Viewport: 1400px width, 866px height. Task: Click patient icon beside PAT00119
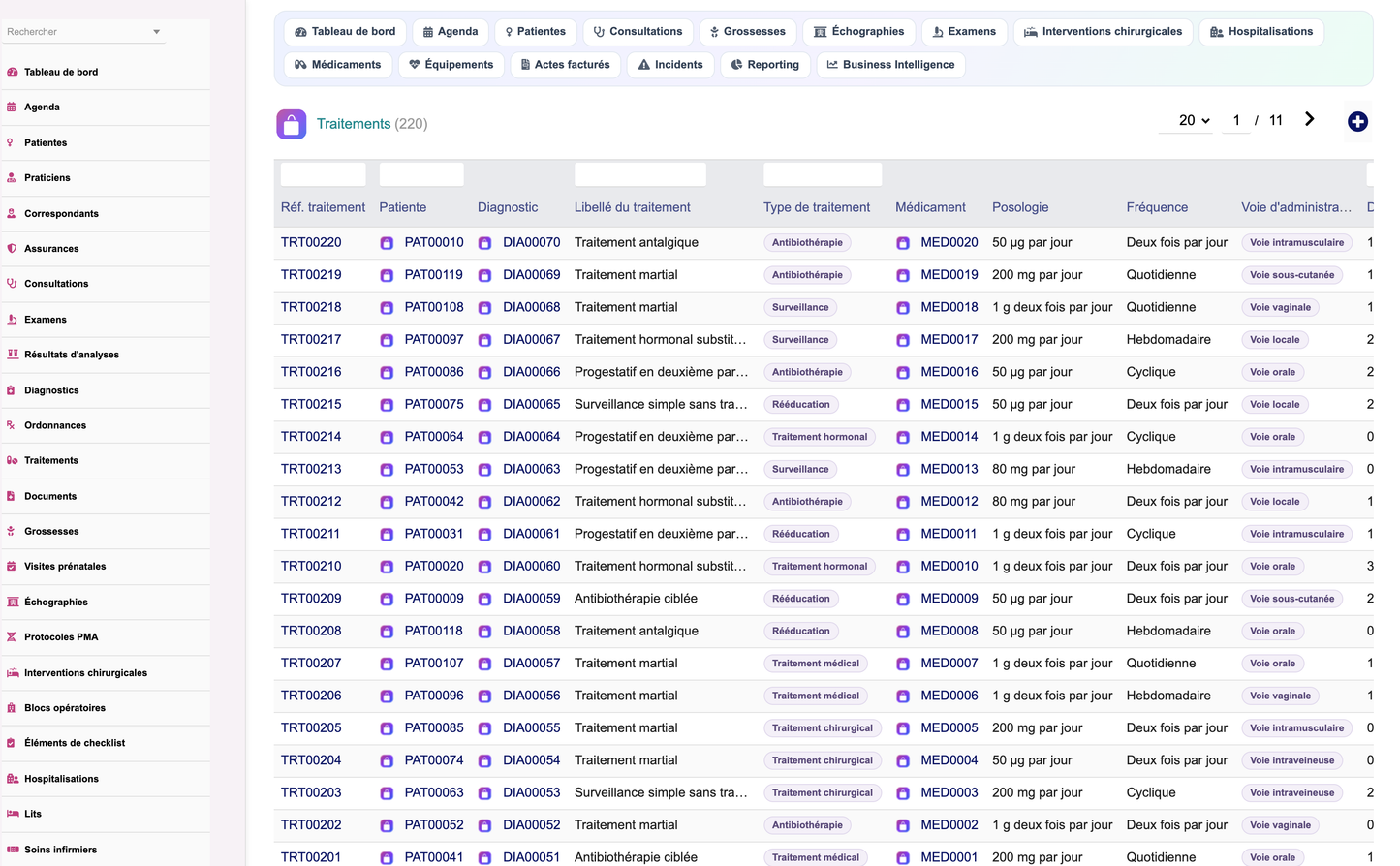click(x=387, y=275)
